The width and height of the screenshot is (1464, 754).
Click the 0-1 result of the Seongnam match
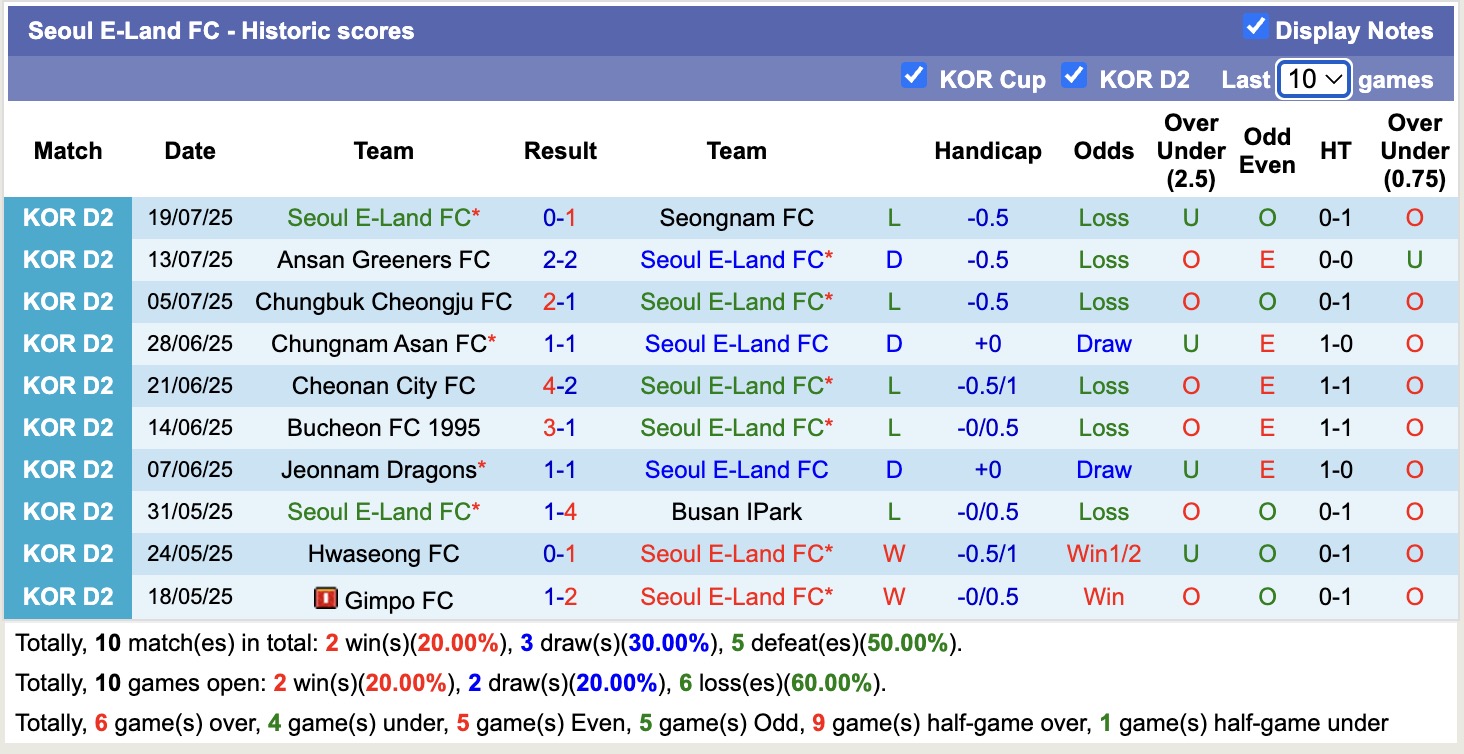click(560, 217)
